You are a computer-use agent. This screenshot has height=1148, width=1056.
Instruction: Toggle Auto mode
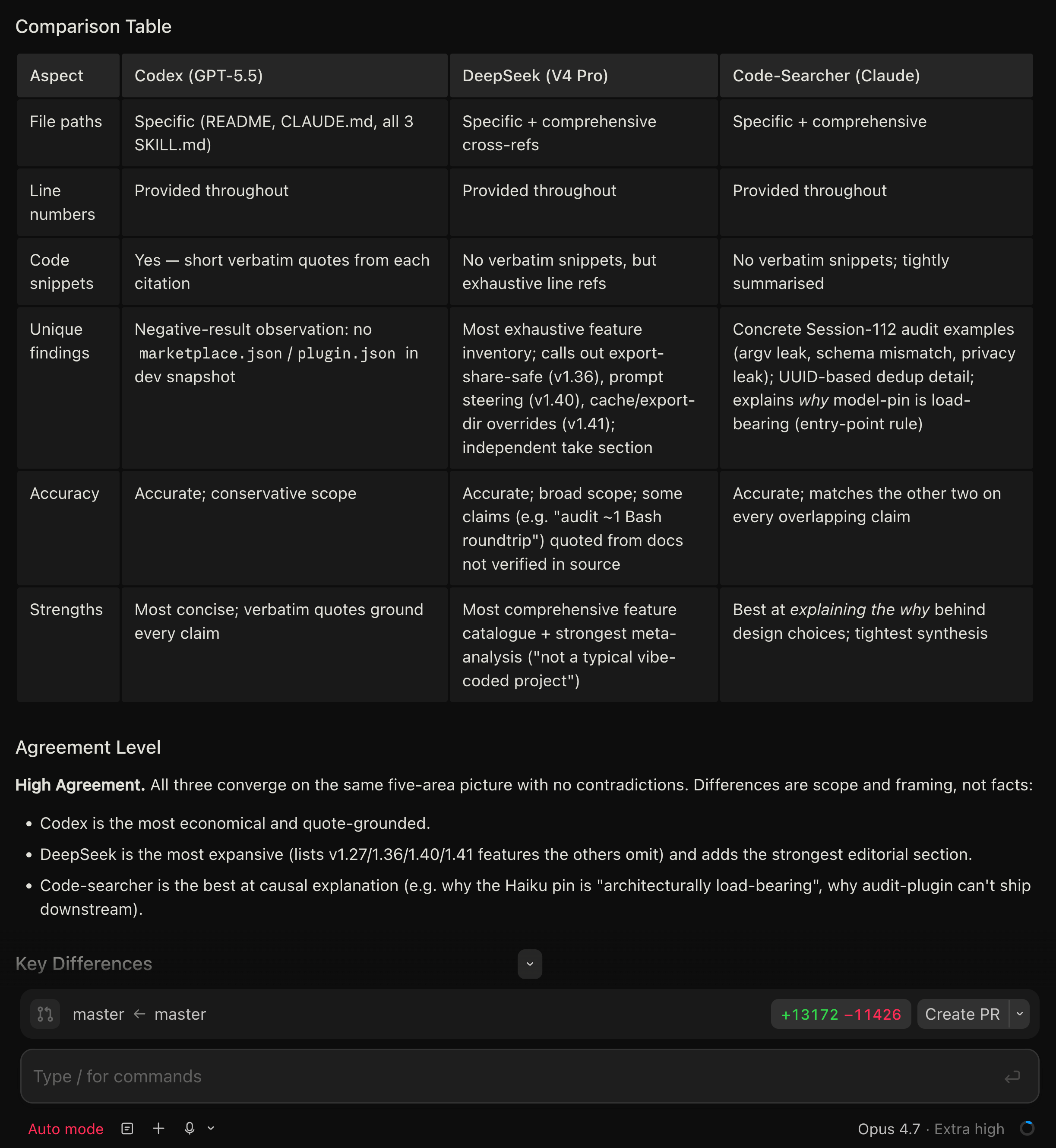(66, 1129)
